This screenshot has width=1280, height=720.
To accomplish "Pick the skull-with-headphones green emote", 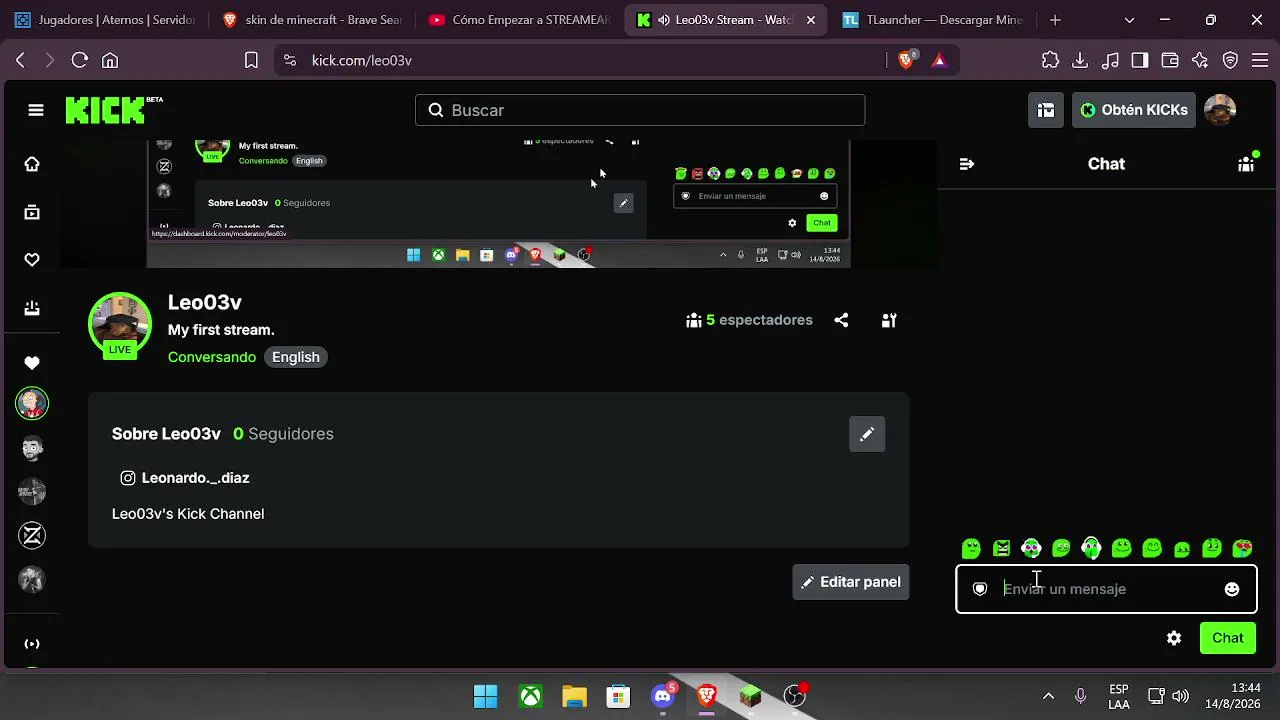I will click(x=1091, y=548).
